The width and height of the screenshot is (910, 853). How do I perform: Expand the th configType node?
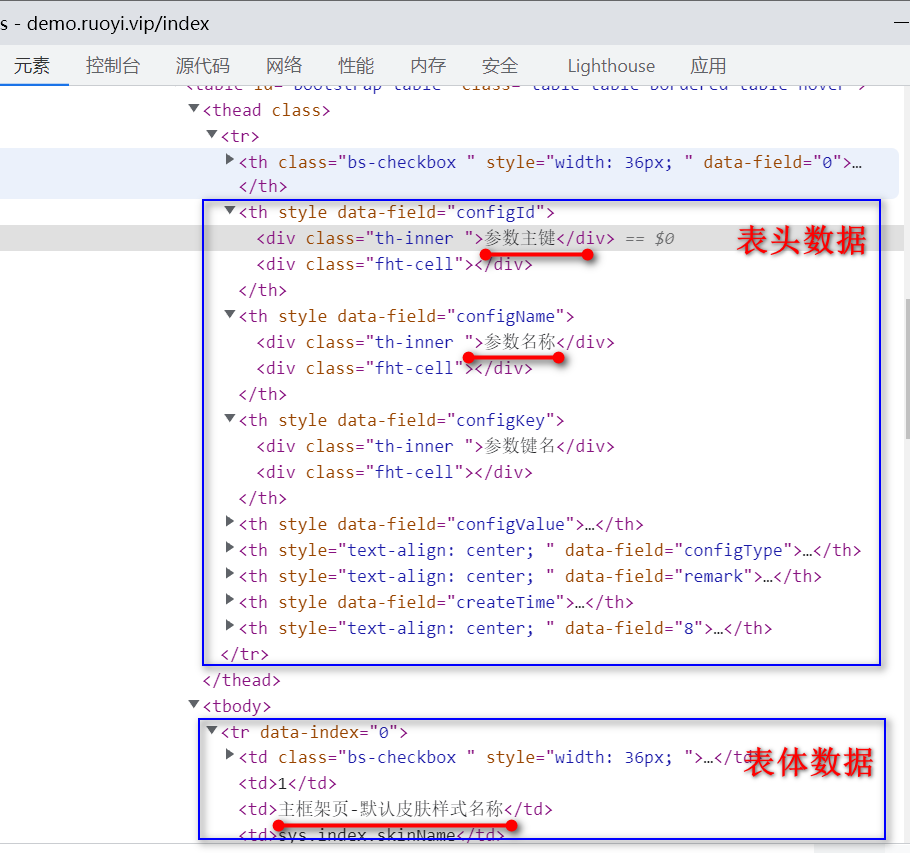(x=230, y=548)
